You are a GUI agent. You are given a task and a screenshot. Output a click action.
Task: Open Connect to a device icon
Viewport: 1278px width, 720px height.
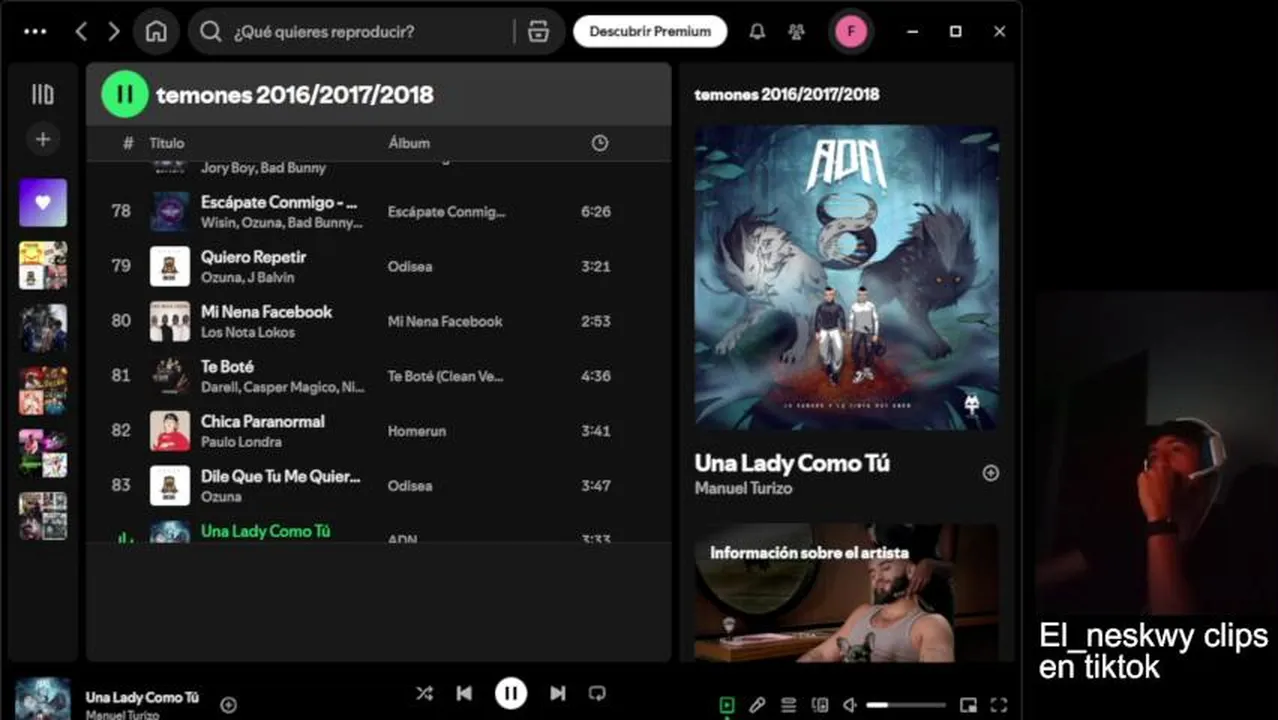[819, 705]
